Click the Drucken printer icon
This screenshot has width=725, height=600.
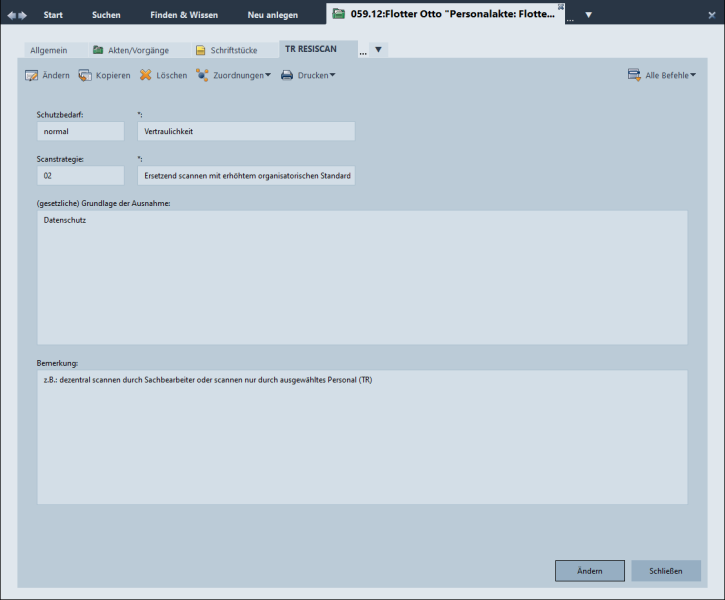click(x=287, y=75)
